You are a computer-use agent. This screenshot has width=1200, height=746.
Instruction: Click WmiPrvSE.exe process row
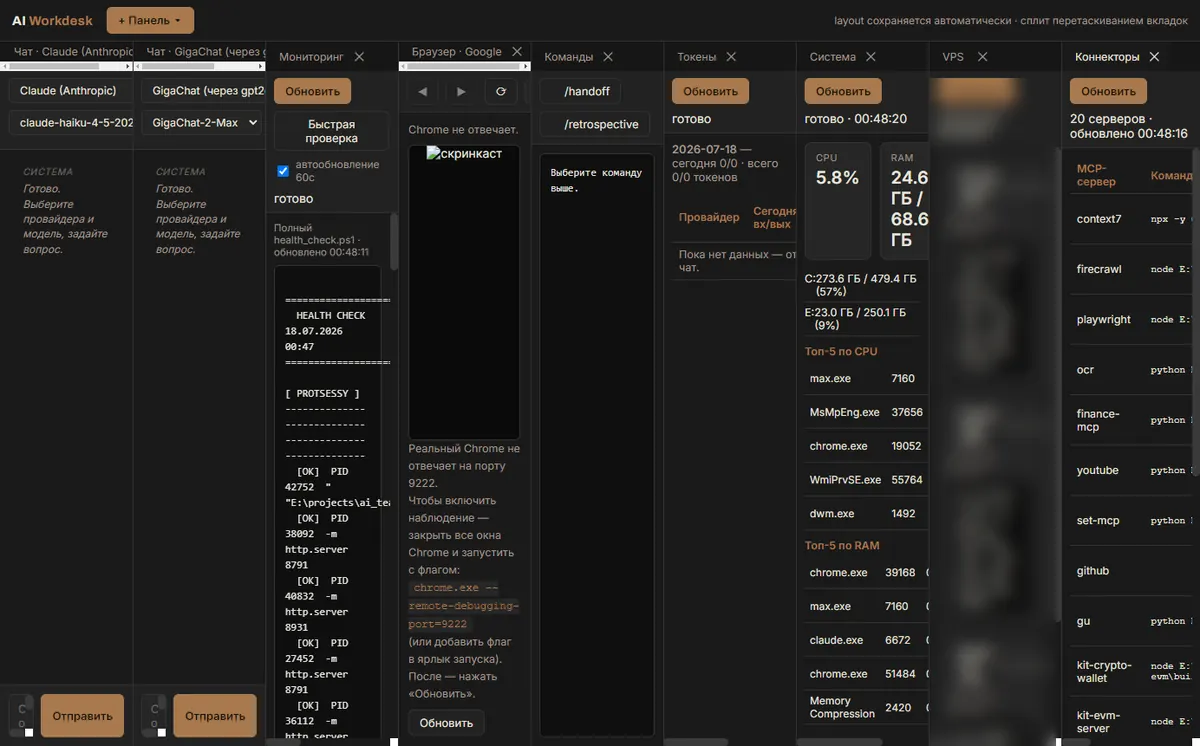click(x=867, y=480)
